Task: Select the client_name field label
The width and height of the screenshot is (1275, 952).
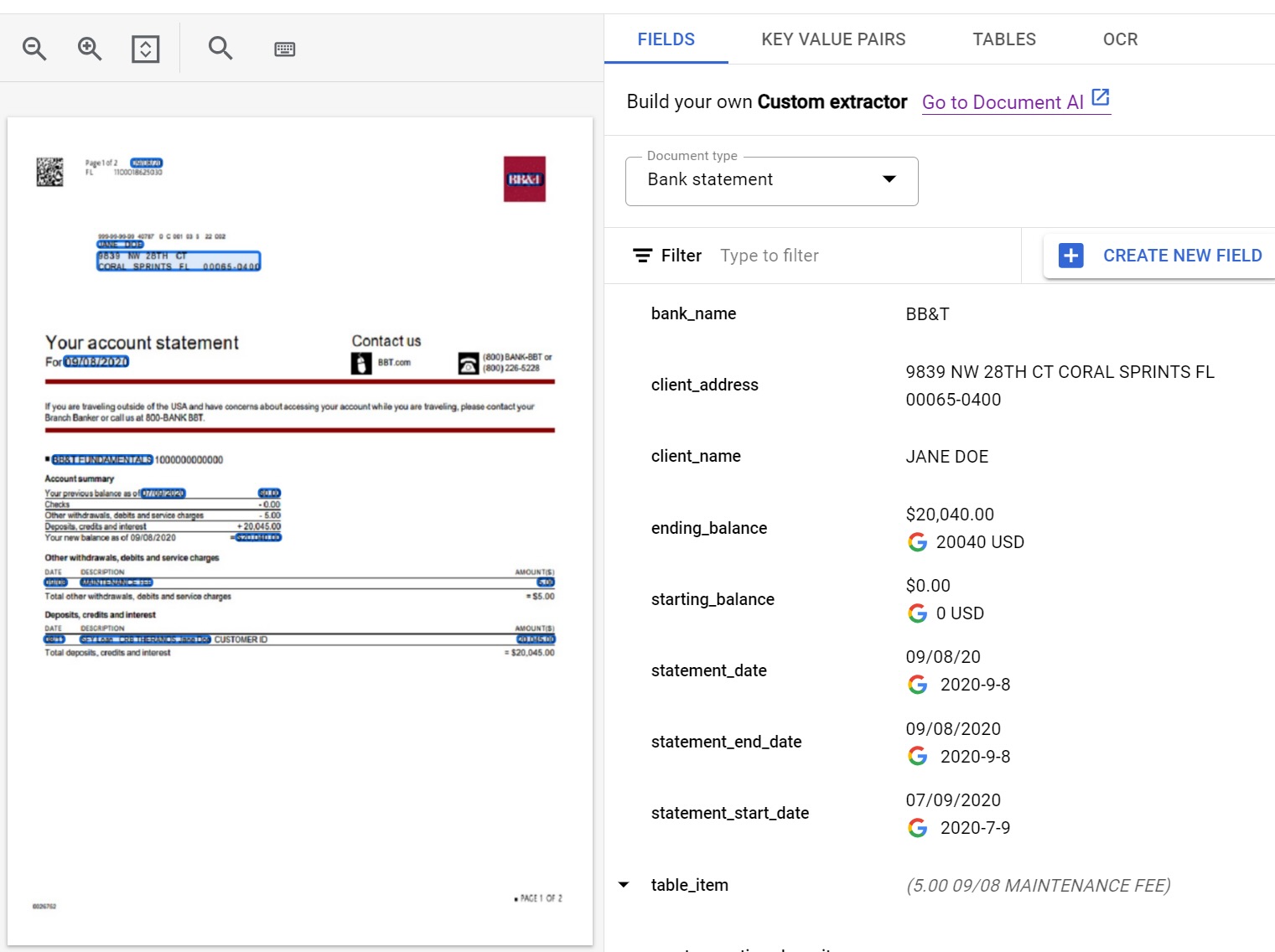Action: tap(696, 456)
